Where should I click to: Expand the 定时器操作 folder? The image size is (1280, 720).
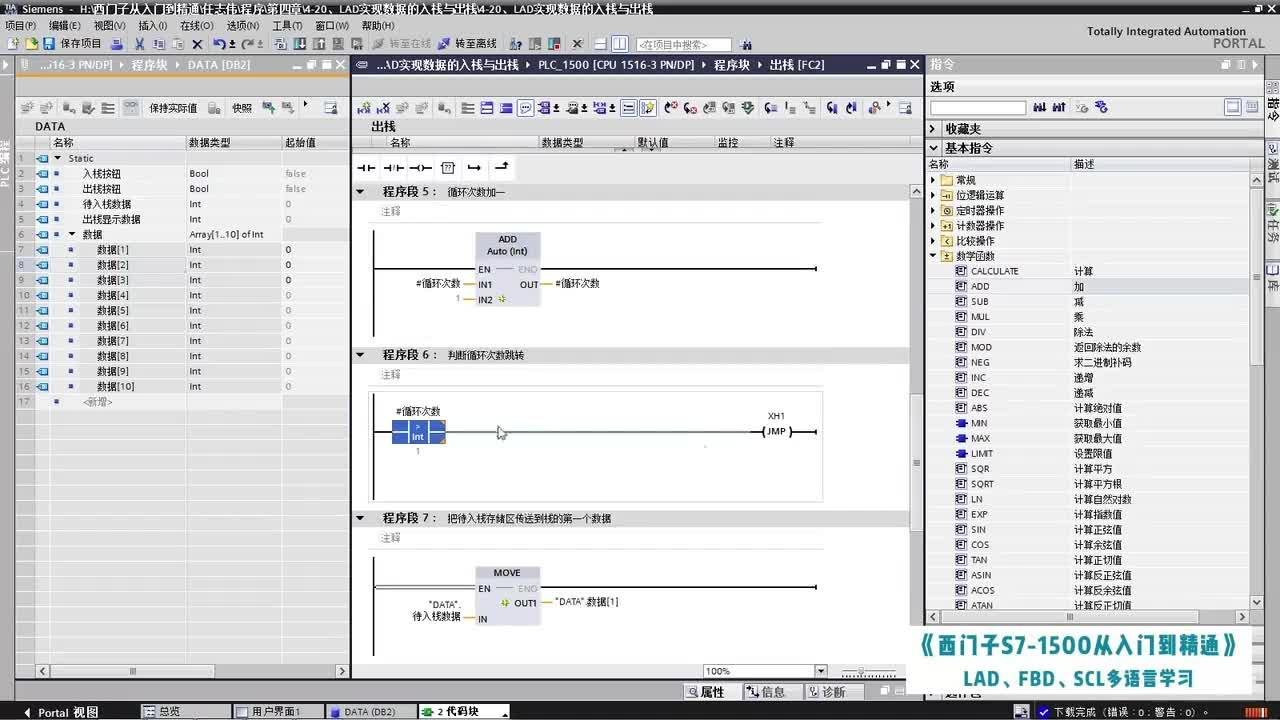[934, 210]
